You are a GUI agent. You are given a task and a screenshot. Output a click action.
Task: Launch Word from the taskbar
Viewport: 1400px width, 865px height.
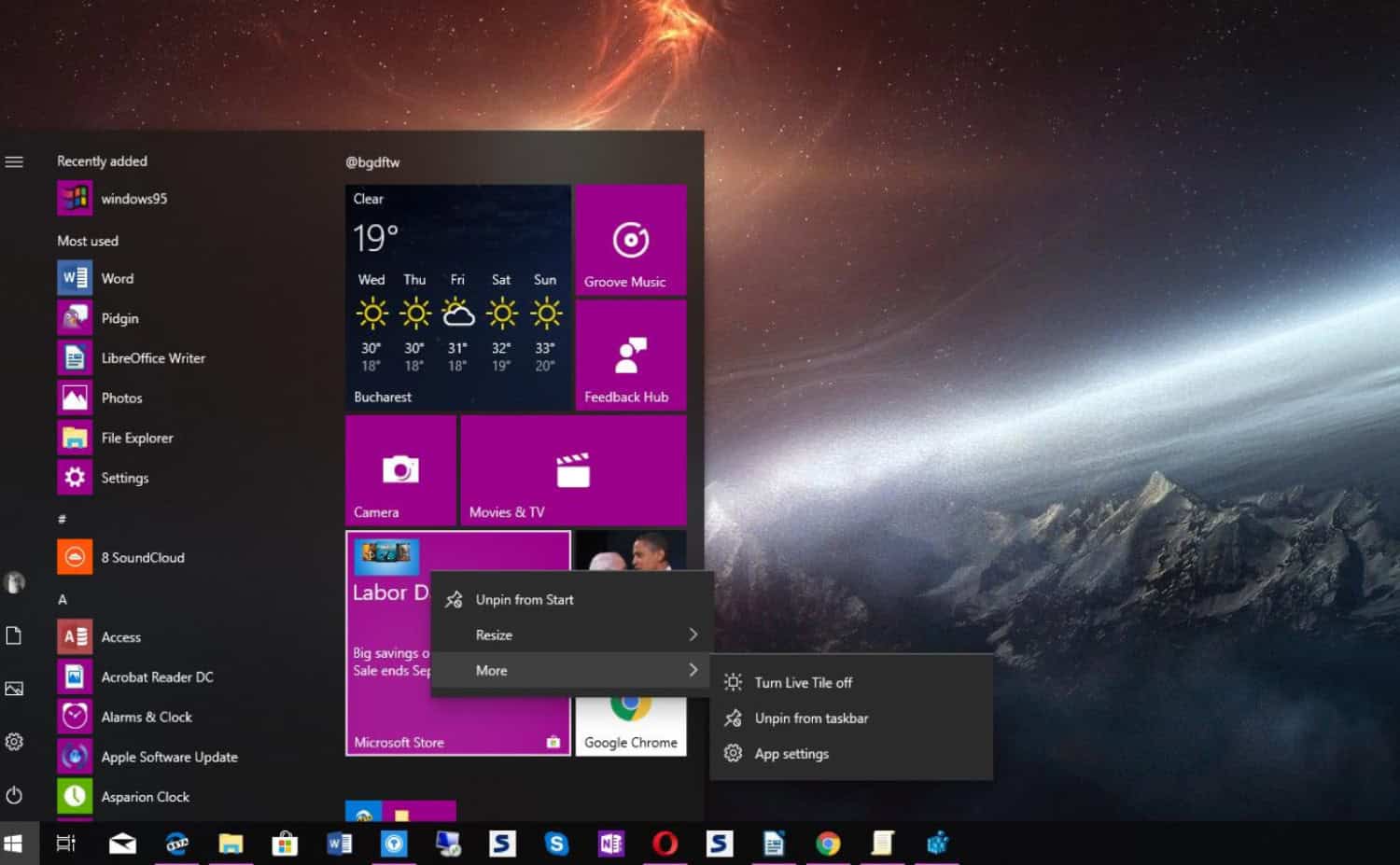click(x=340, y=844)
